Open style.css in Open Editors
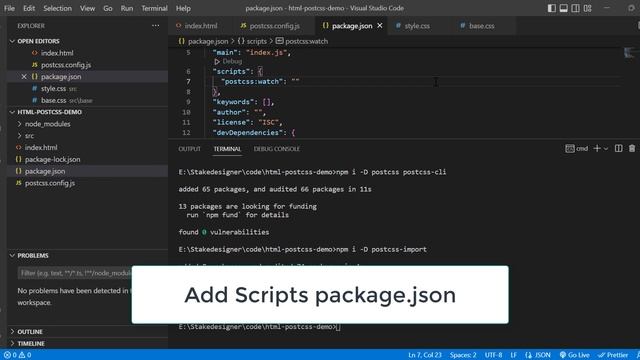The width and height of the screenshot is (640, 360). pos(53,89)
